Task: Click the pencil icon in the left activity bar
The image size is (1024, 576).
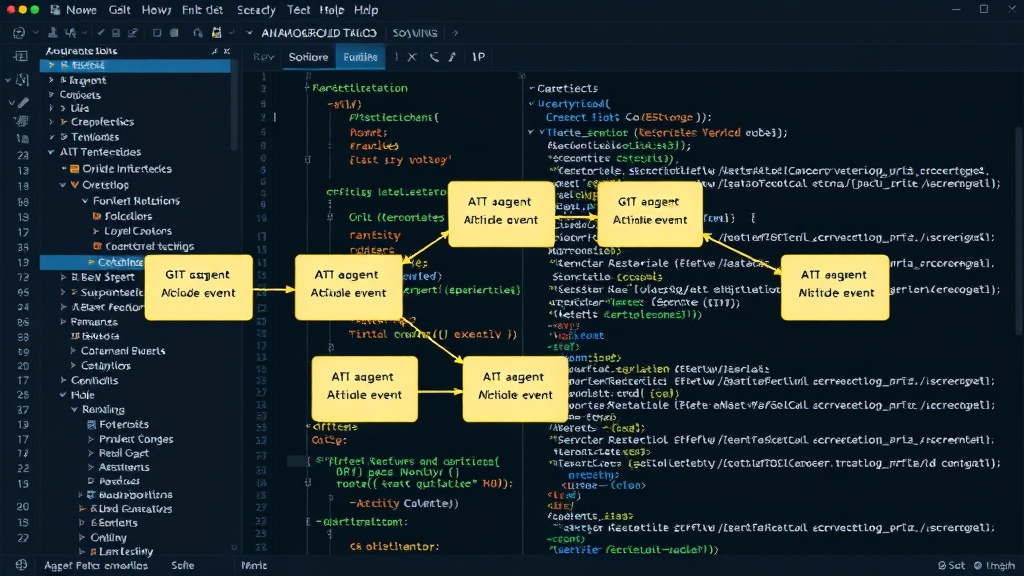Action: pos(22,103)
